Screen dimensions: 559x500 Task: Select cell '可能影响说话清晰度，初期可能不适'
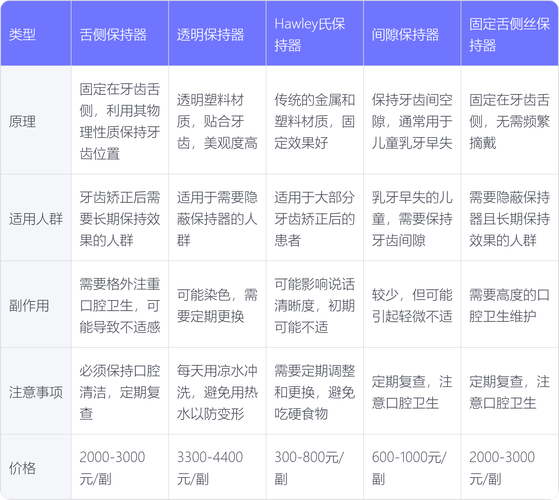coord(314,305)
